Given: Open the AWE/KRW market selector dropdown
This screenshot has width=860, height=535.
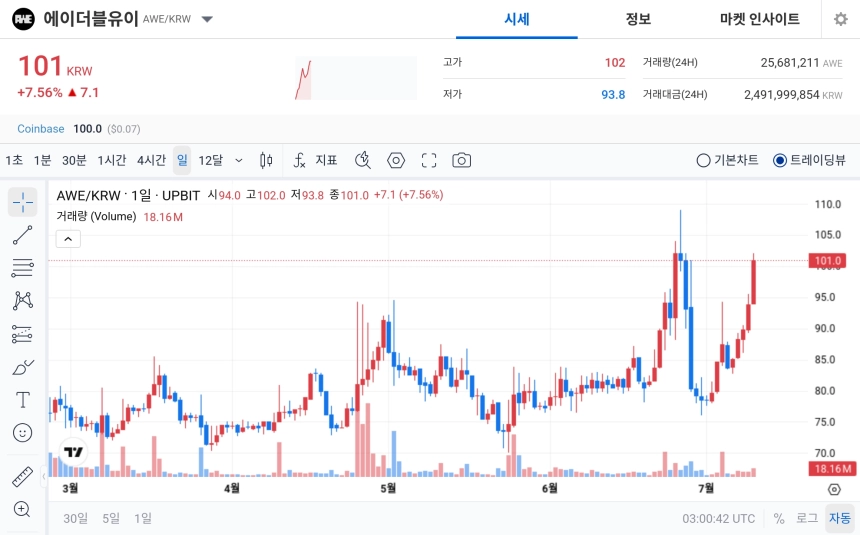Looking at the screenshot, I should [x=207, y=19].
